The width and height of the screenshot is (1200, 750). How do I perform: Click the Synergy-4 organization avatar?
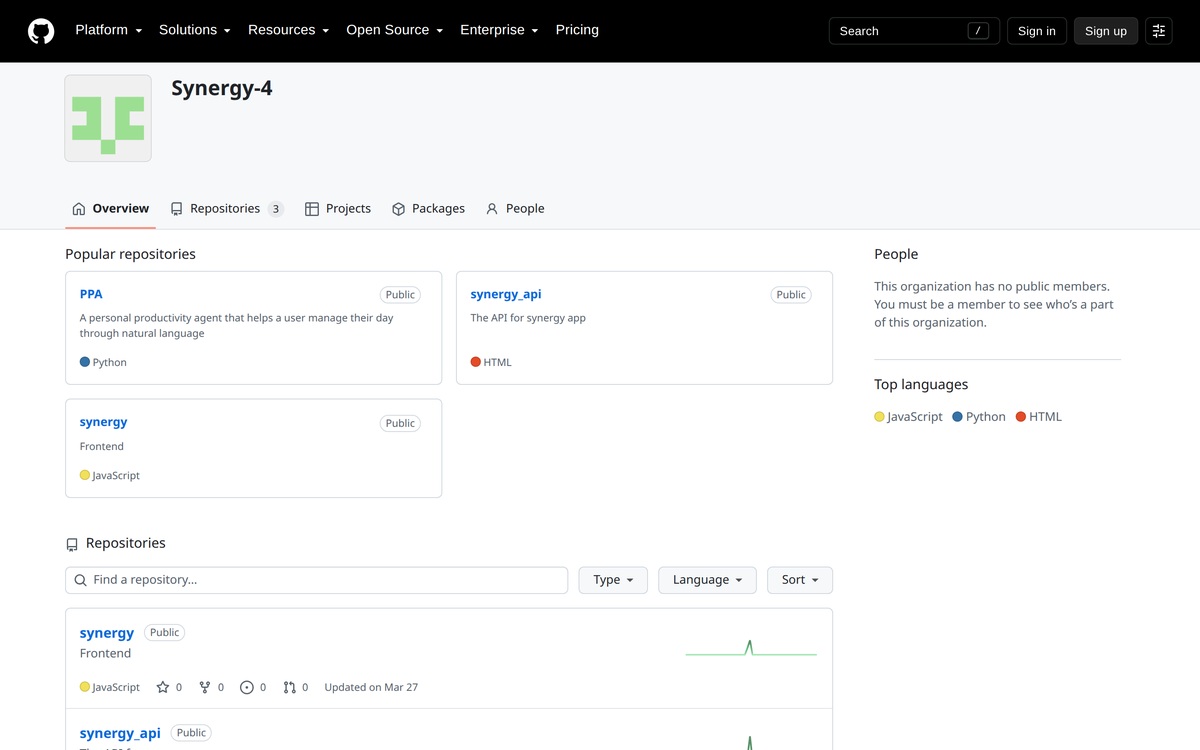108,118
